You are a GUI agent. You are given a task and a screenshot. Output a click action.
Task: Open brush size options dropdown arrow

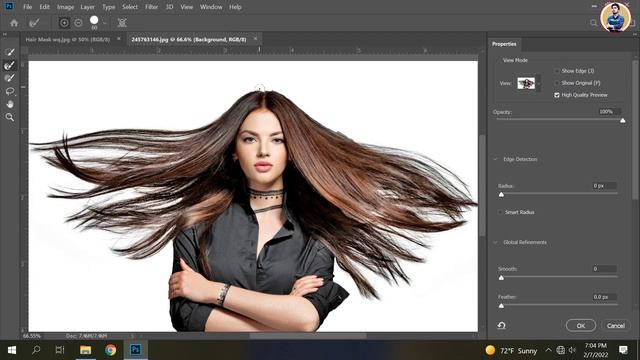point(104,23)
